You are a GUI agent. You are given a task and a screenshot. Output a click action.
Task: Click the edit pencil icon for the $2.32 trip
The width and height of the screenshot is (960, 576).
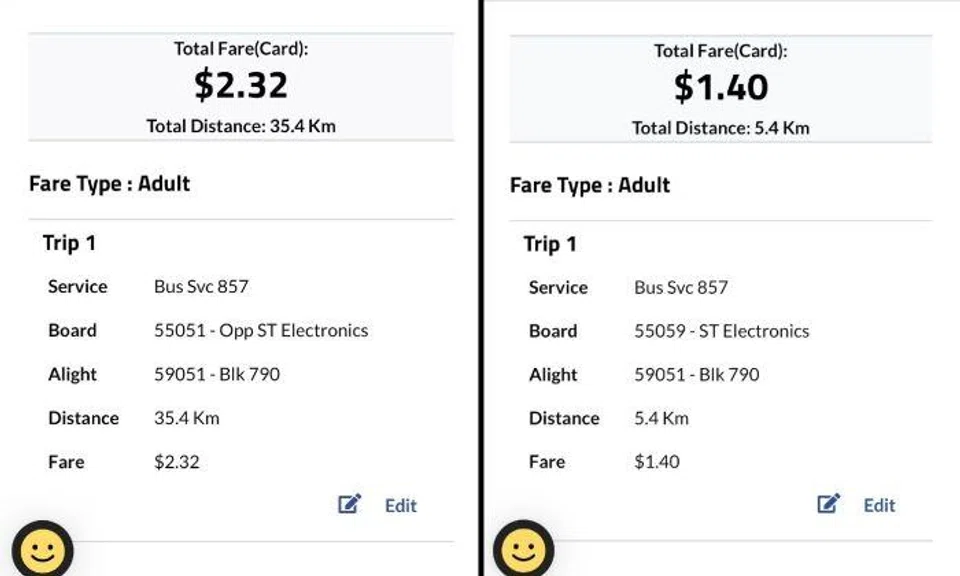349,504
